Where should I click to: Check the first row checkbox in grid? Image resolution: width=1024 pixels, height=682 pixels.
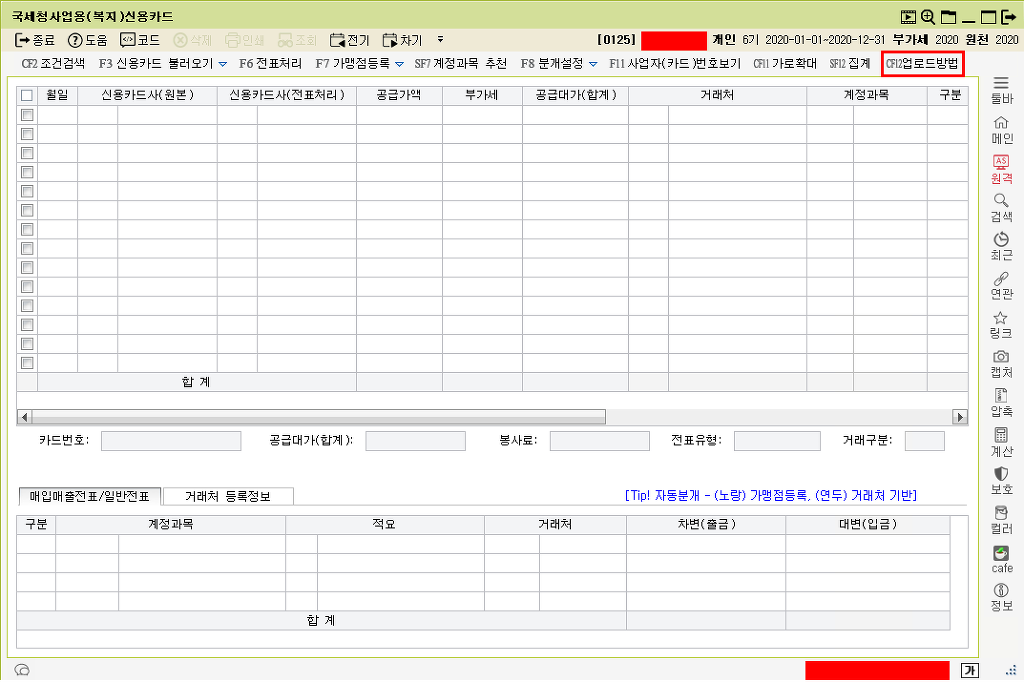point(27,115)
